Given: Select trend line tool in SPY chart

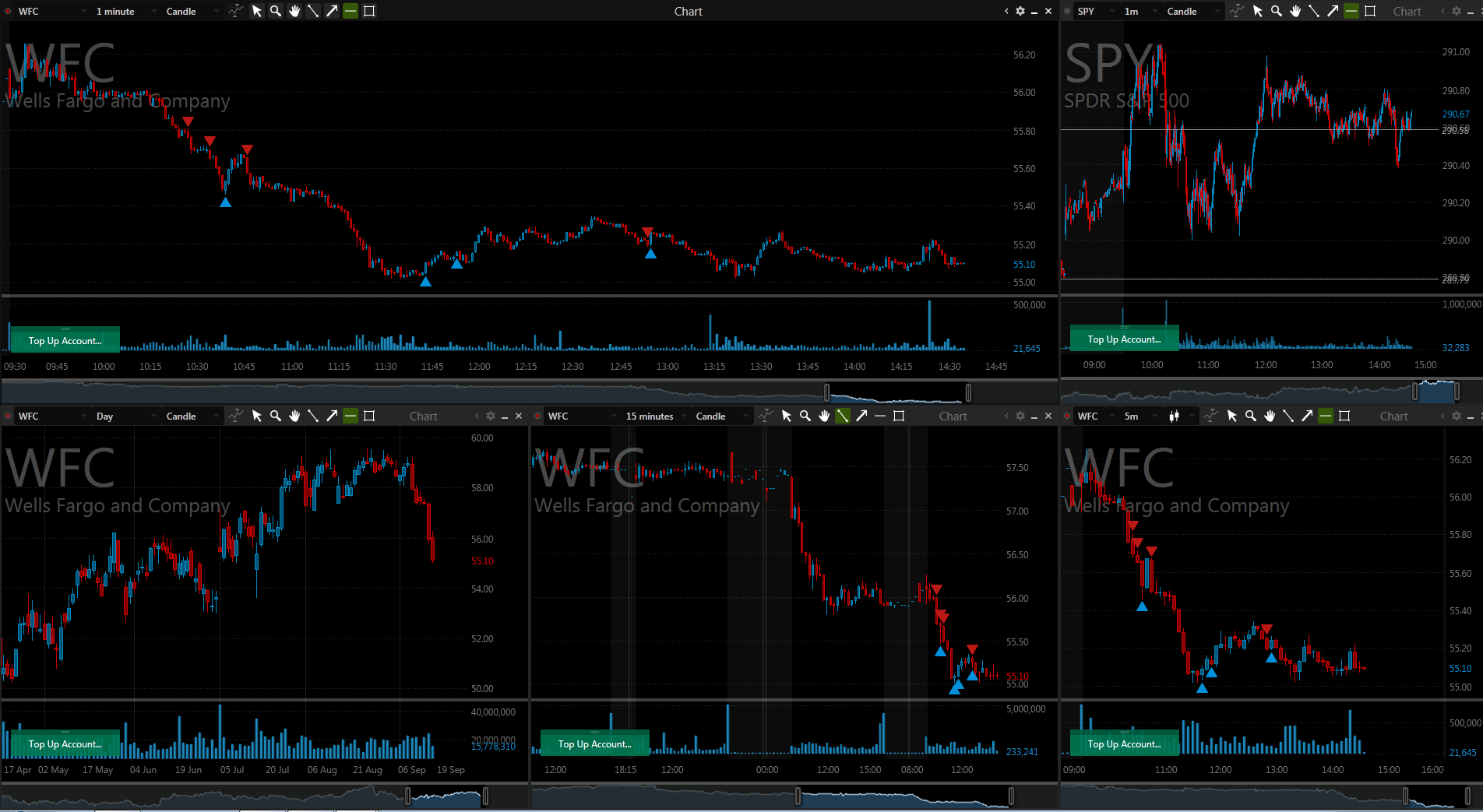Looking at the screenshot, I should pos(1314,11).
